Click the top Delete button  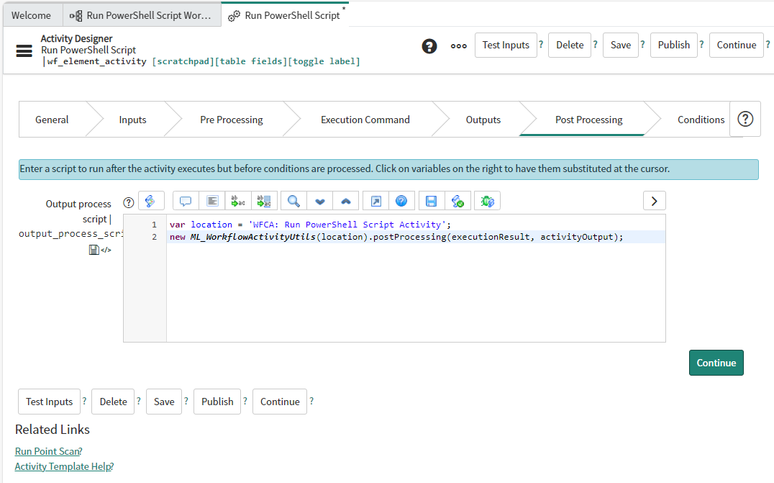(570, 45)
